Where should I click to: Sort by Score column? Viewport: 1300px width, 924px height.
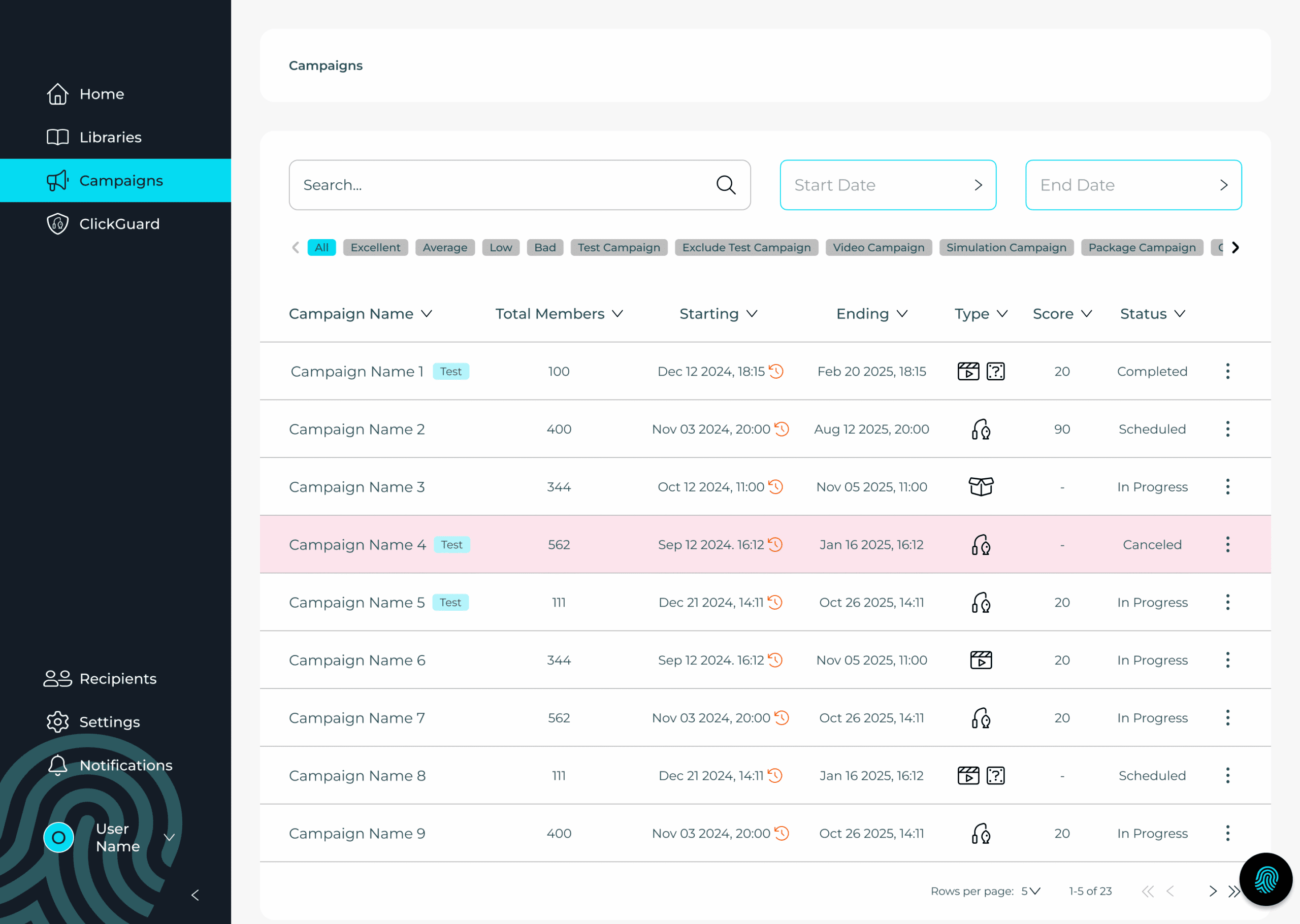coord(1062,314)
